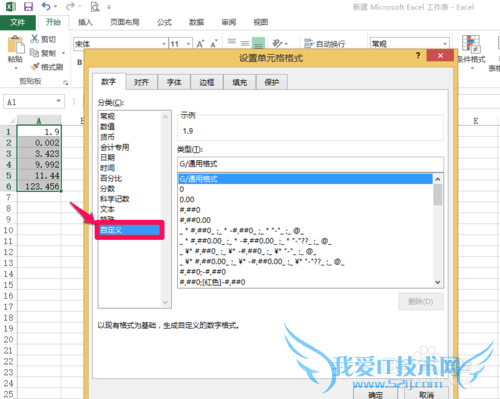
Task: Click the highlighted bottom align icon
Action: pos(258,43)
